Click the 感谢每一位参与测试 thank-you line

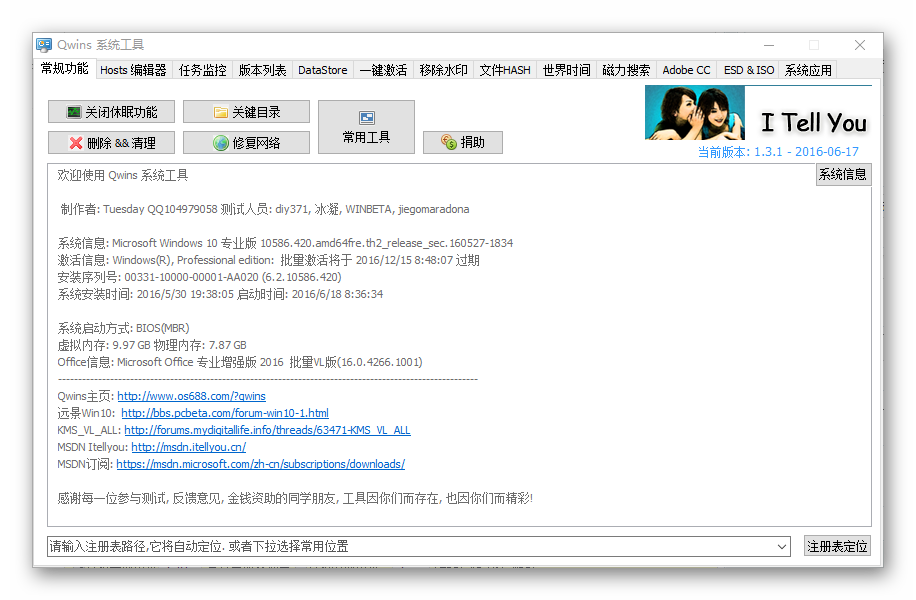point(295,498)
